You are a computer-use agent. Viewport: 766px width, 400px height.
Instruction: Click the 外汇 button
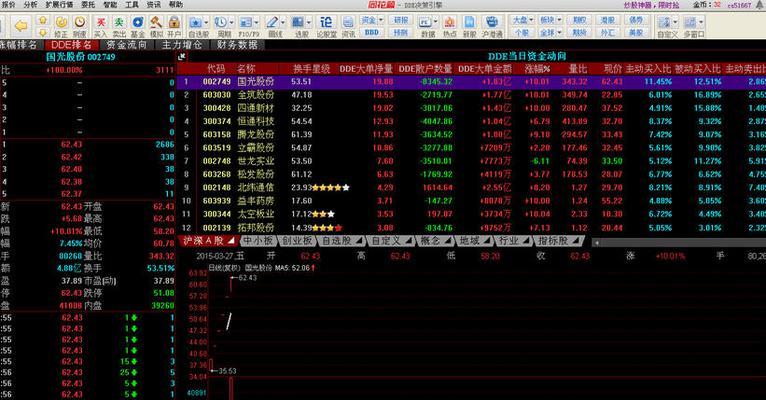(x=607, y=32)
